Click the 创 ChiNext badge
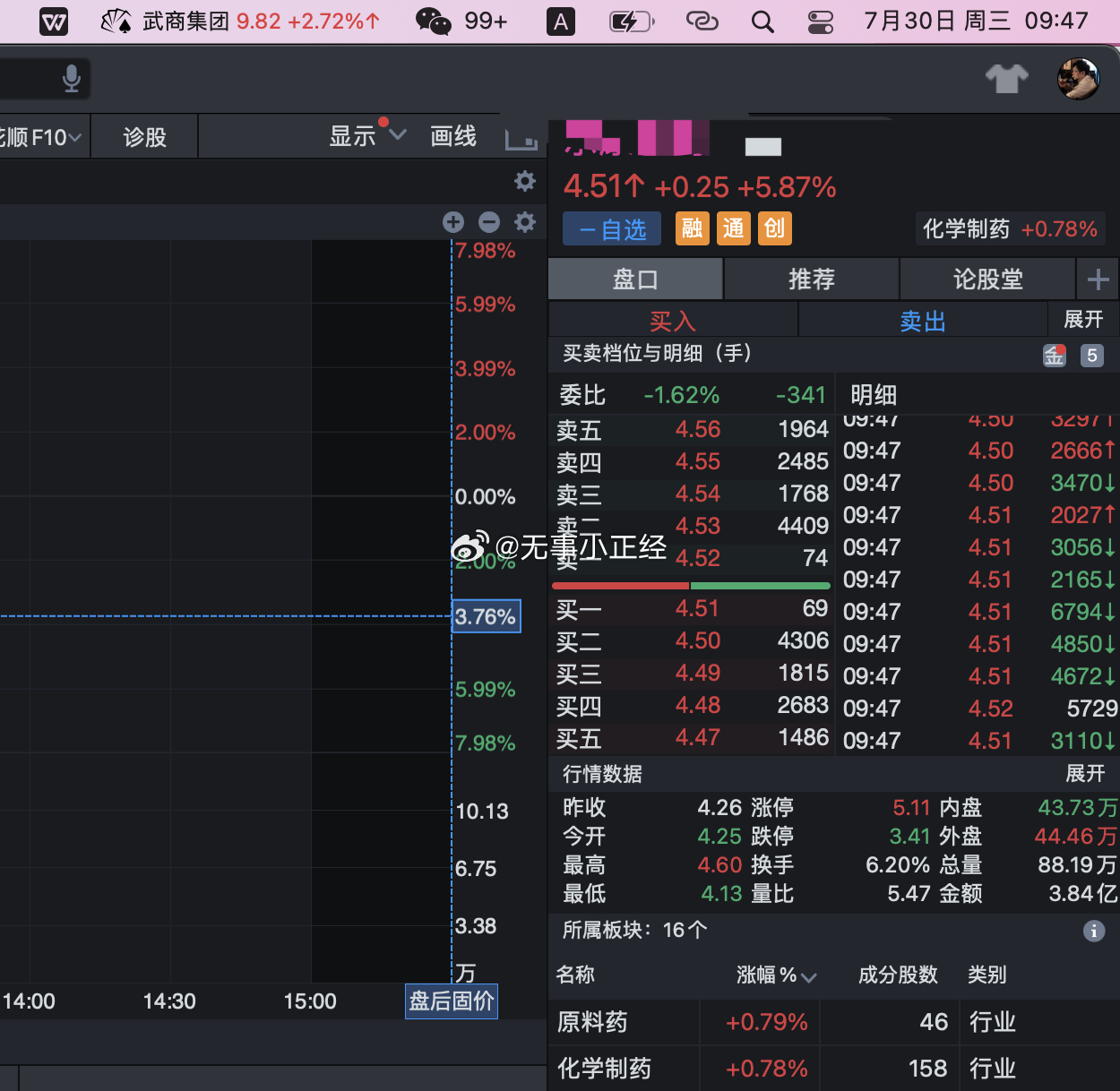The width and height of the screenshot is (1120, 1091). coord(774,228)
